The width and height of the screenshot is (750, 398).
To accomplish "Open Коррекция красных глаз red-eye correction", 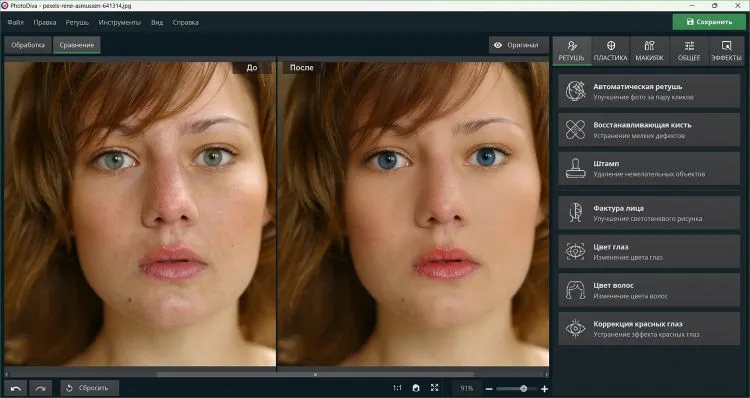I will 649,329.
